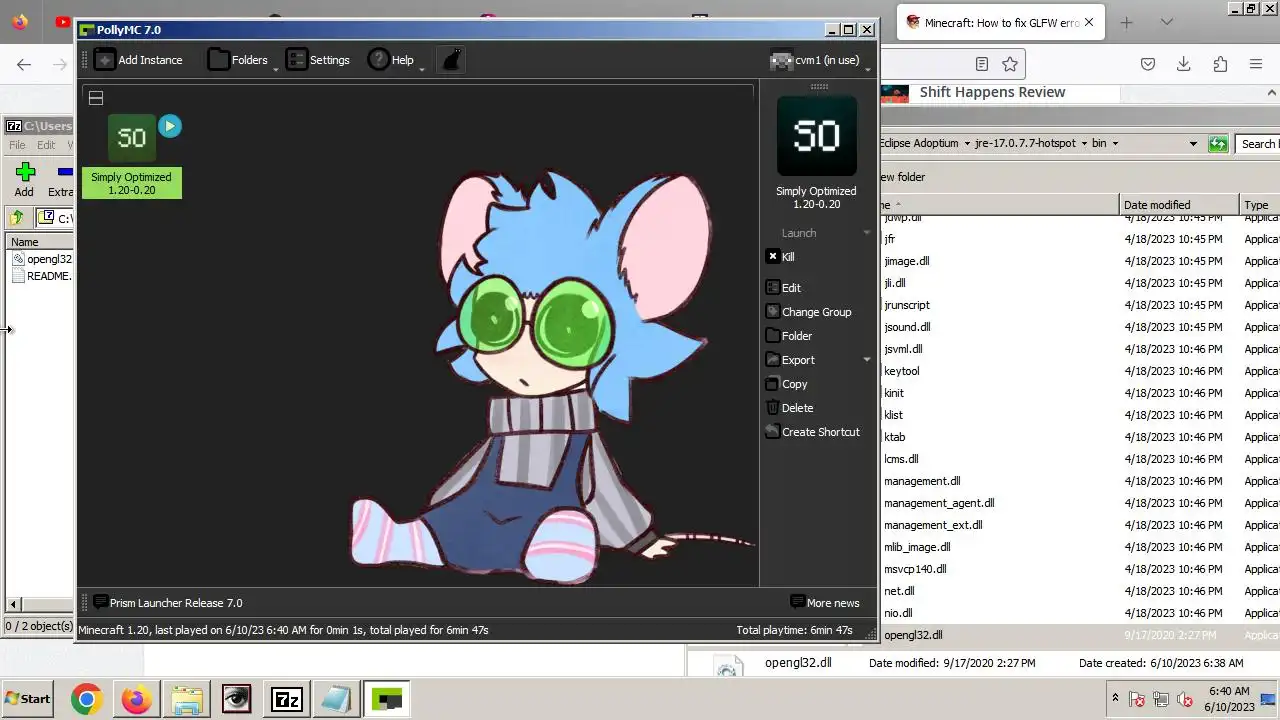Viewport: 1280px width, 720px height.
Task: Open browser downloads panel
Action: [1184, 64]
